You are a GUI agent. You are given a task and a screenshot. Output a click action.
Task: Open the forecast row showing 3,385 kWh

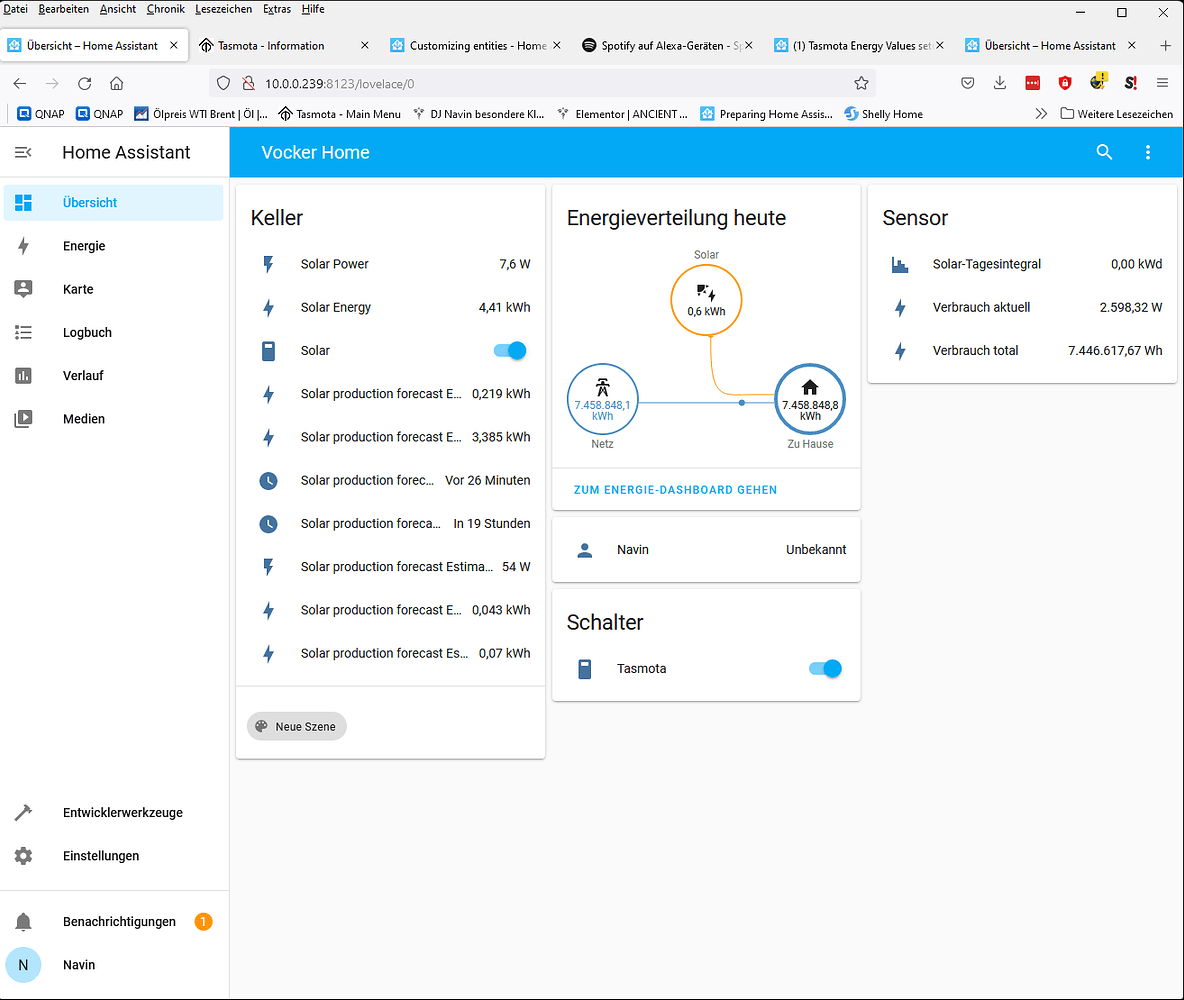(390, 437)
